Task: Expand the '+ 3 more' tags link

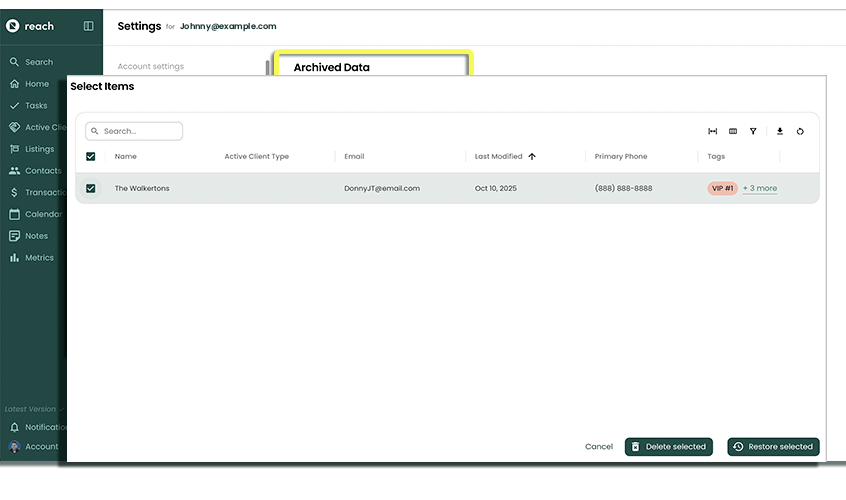Action: 760,188
